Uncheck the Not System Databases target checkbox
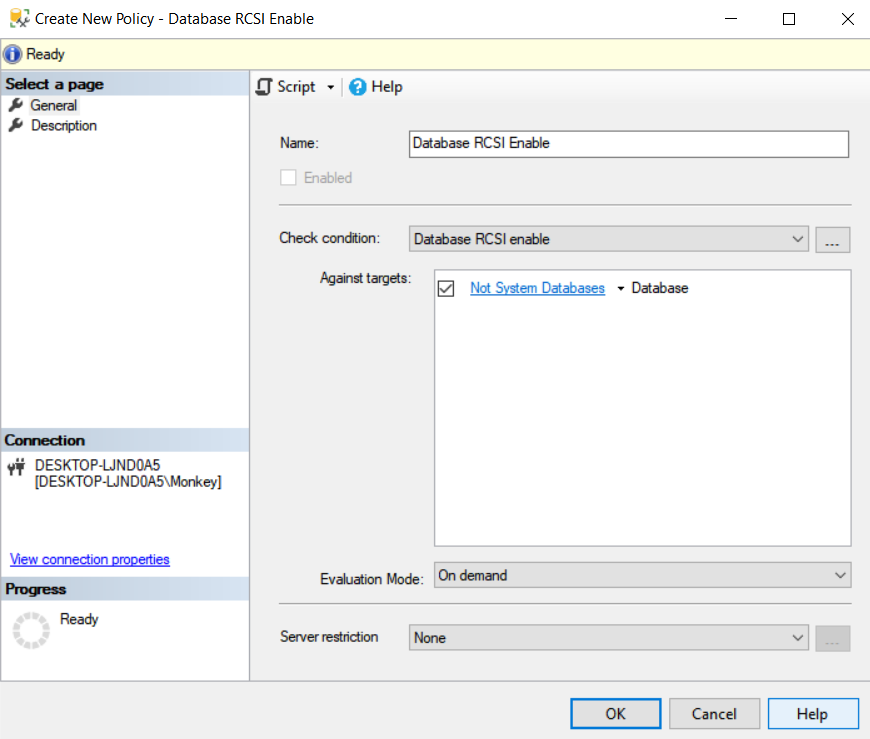 coord(446,288)
